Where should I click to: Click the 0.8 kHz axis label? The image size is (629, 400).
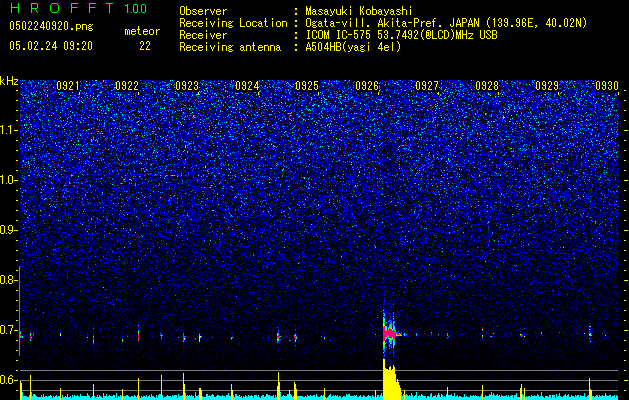pyautogui.click(x=8, y=280)
